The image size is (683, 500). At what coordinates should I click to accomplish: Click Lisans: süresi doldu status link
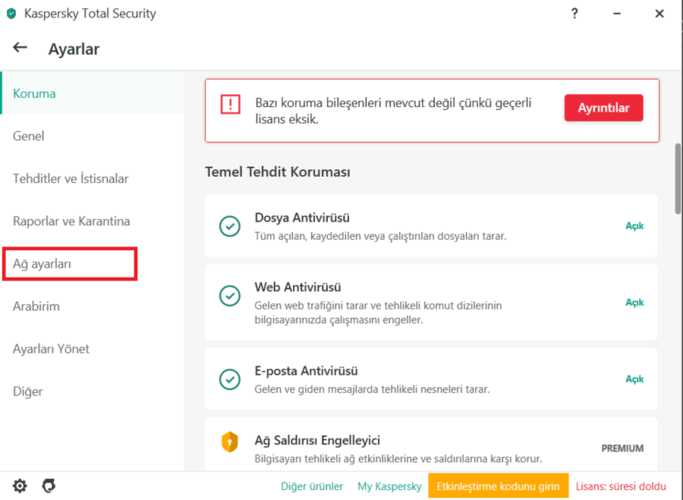(621, 486)
